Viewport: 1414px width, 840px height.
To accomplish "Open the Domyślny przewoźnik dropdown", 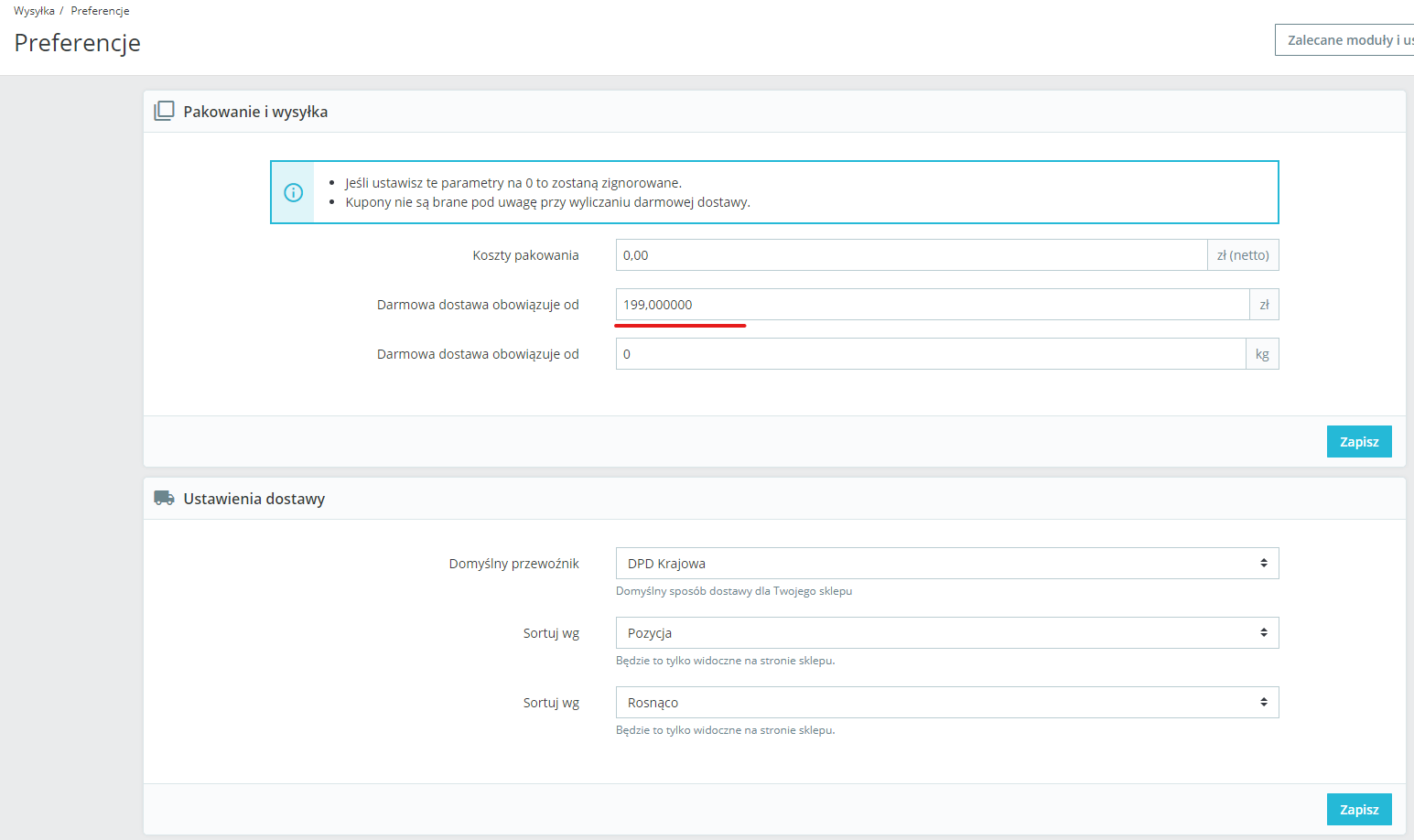I will (946, 564).
